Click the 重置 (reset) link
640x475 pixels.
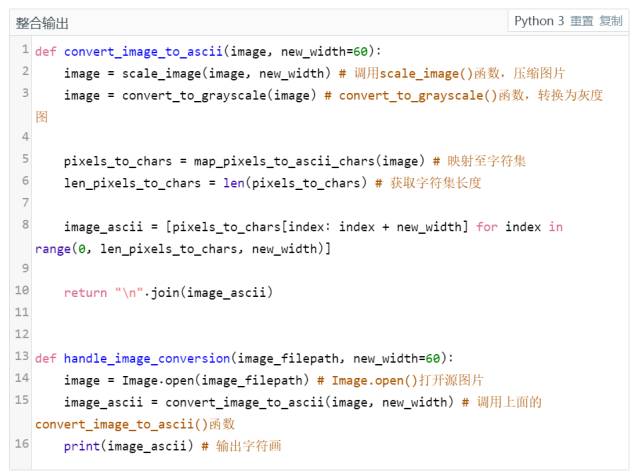582,21
